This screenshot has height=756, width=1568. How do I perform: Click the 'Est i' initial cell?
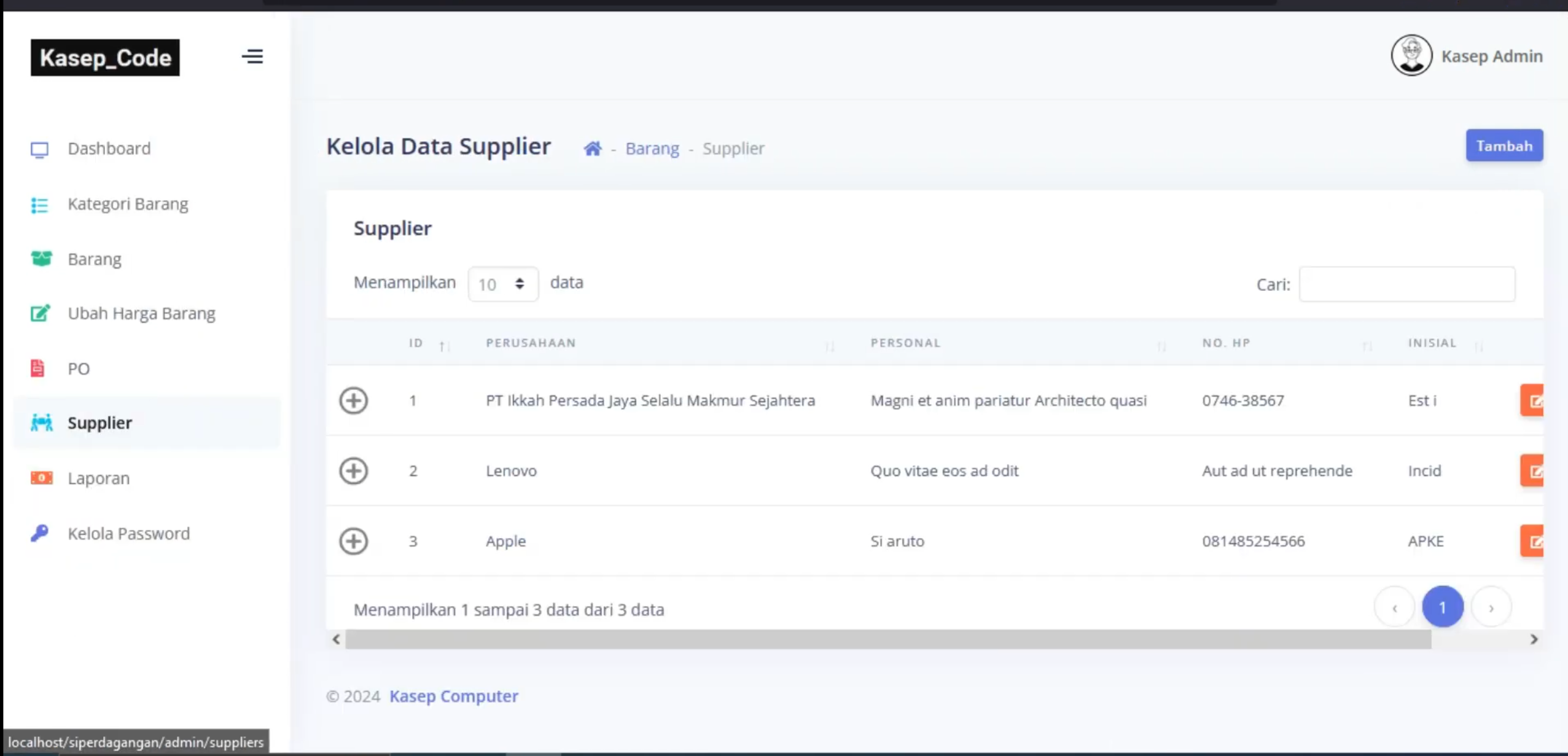pos(1422,400)
